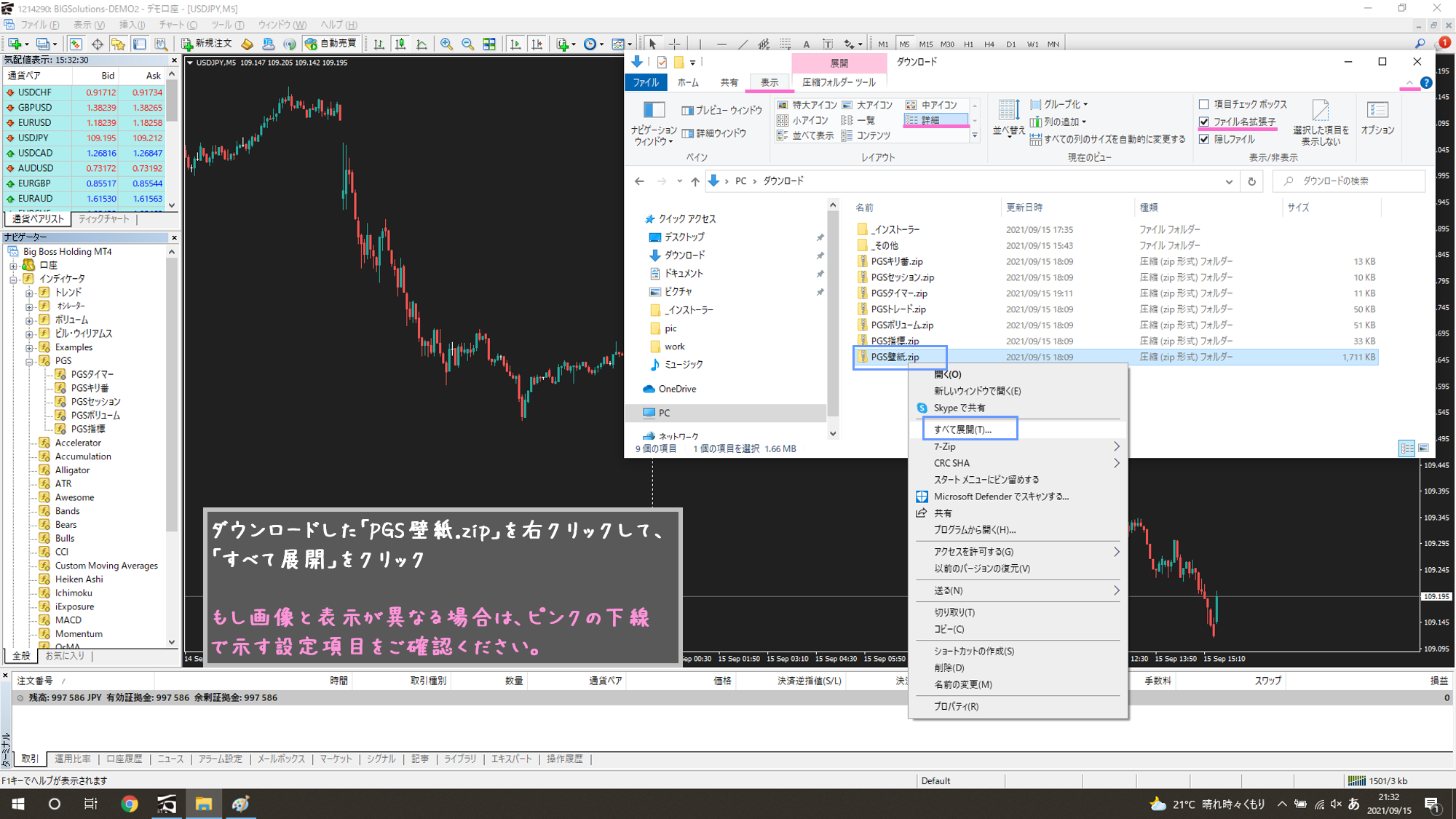
Task: Click the Explorer refresh button
Action: click(1251, 181)
